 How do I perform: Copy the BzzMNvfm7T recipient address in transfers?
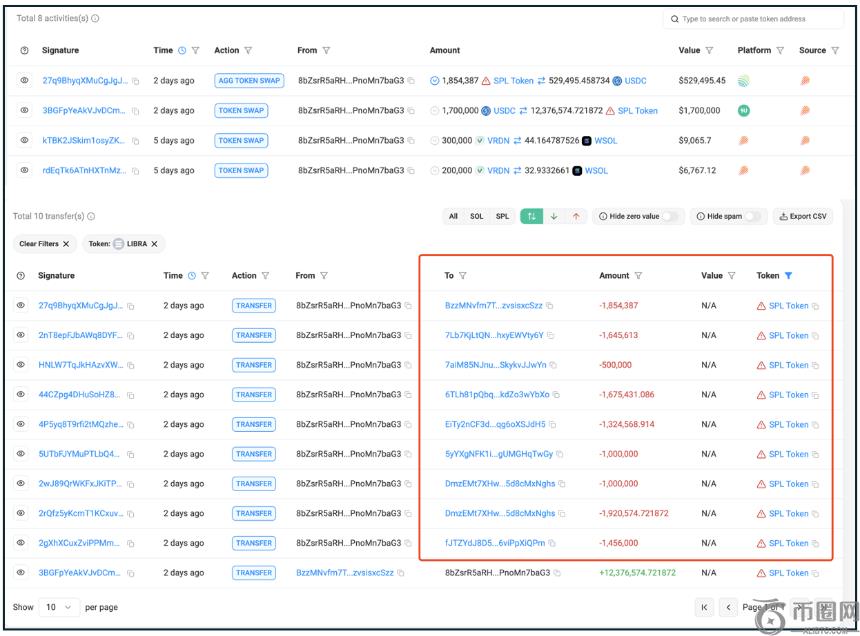[550, 306]
